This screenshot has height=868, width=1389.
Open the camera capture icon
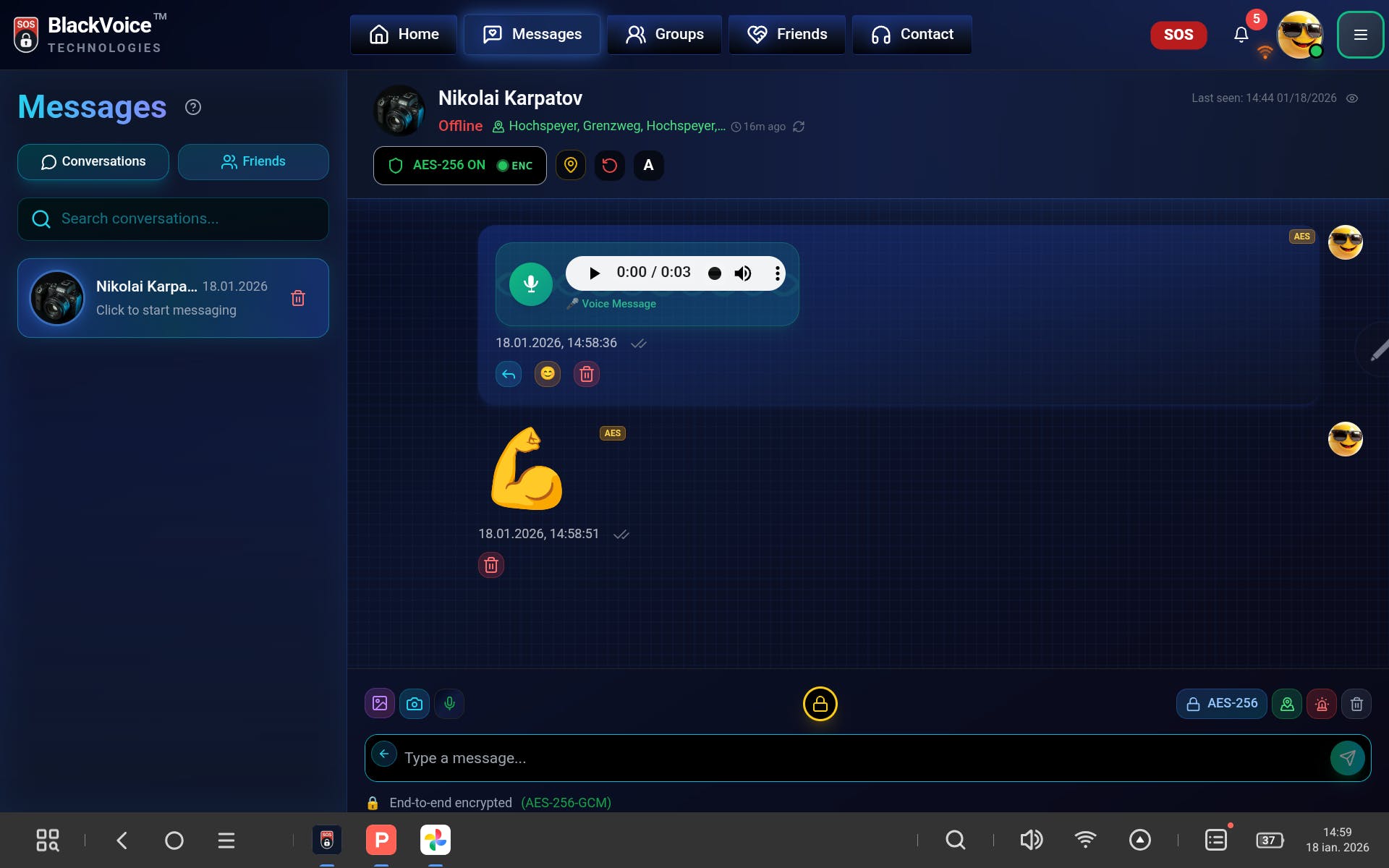click(415, 703)
